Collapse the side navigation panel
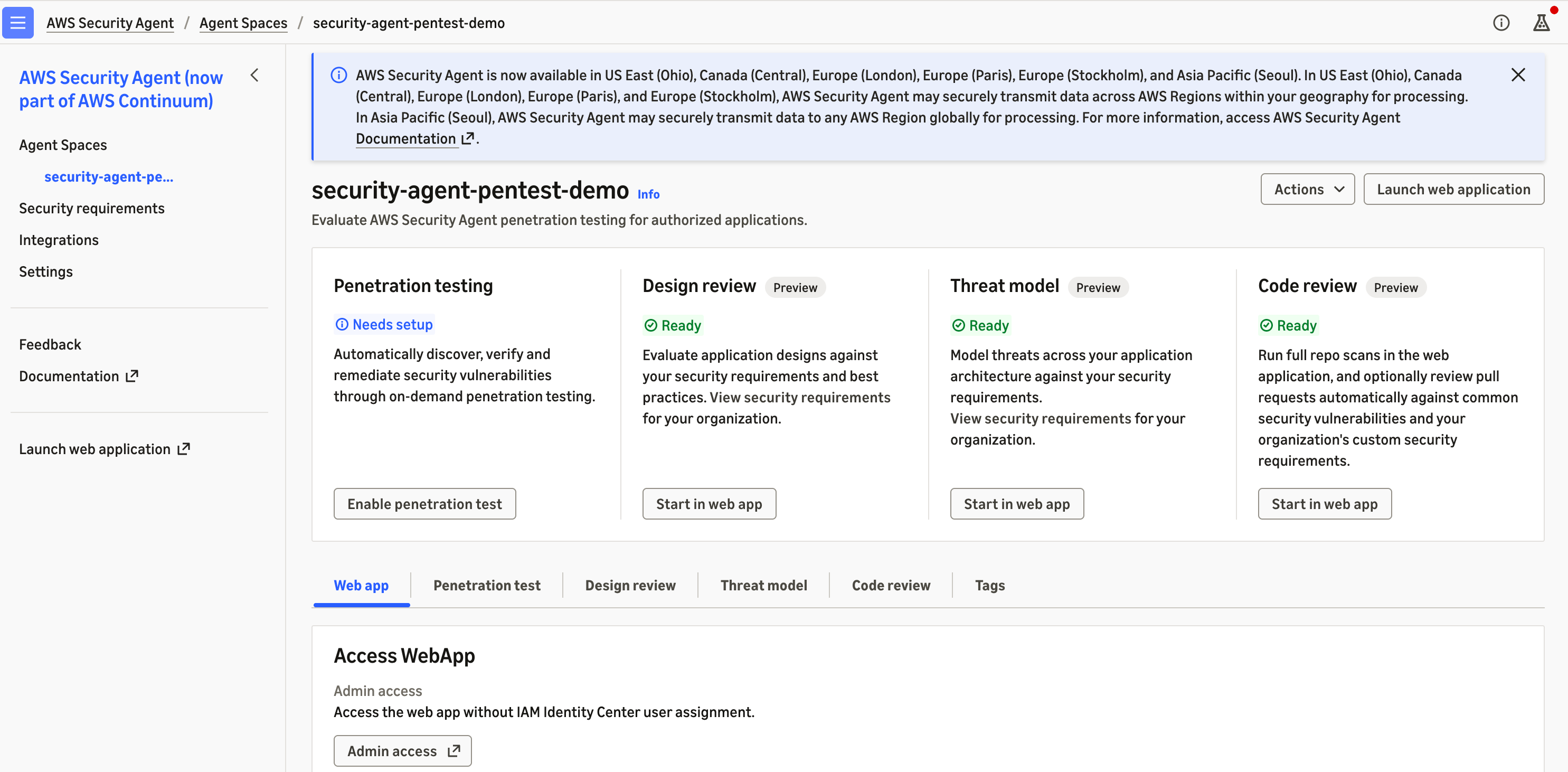Image resolution: width=1568 pixels, height=772 pixels. [254, 75]
